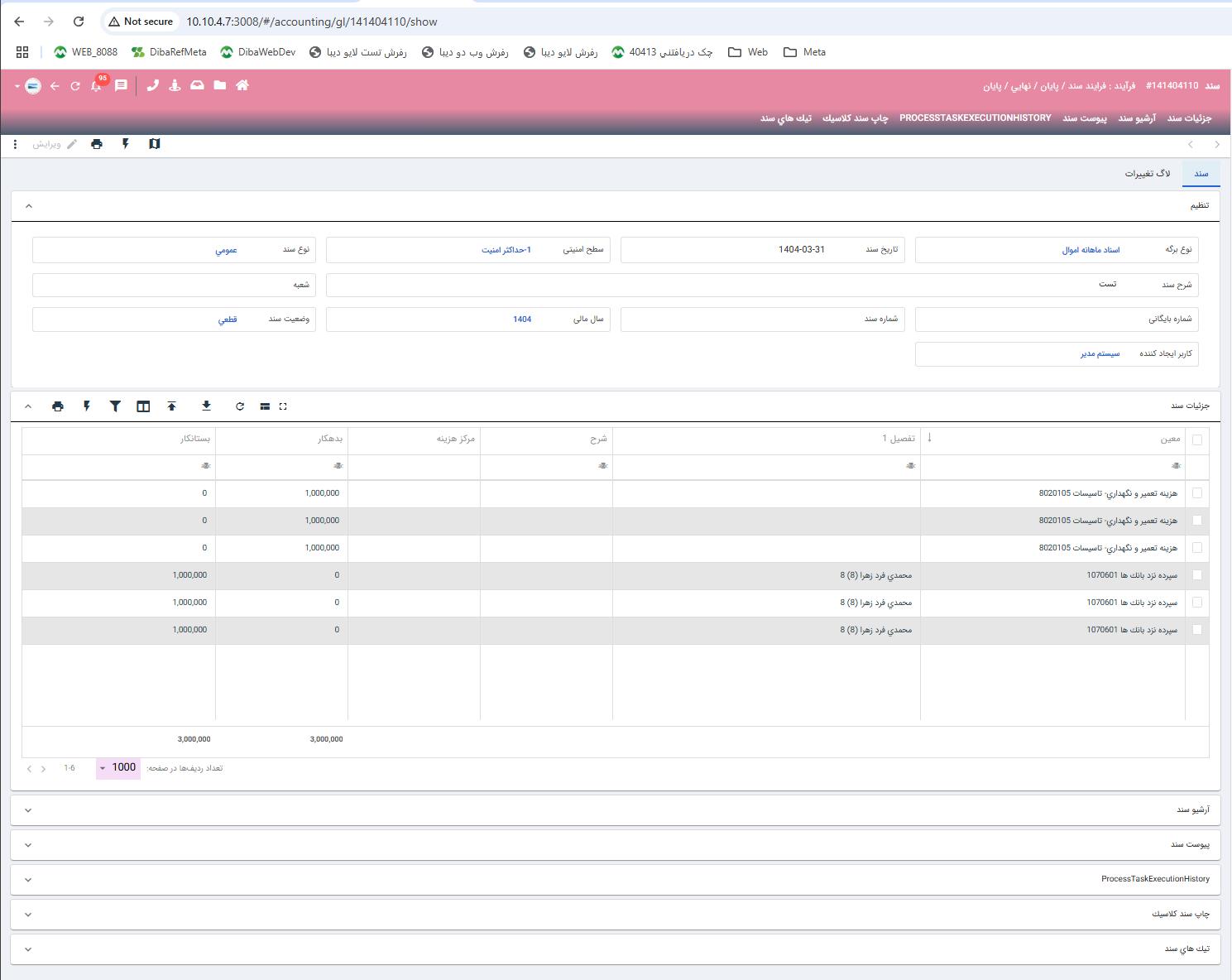
Task: Reload the page with browser reload button
Action: coord(79,22)
